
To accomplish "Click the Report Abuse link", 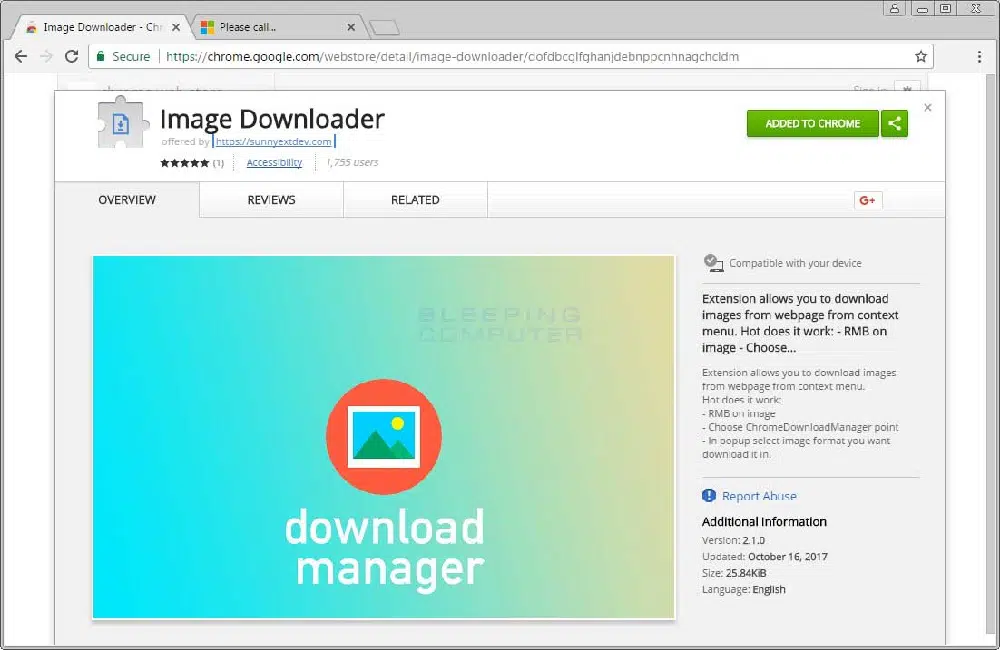I will tap(759, 496).
